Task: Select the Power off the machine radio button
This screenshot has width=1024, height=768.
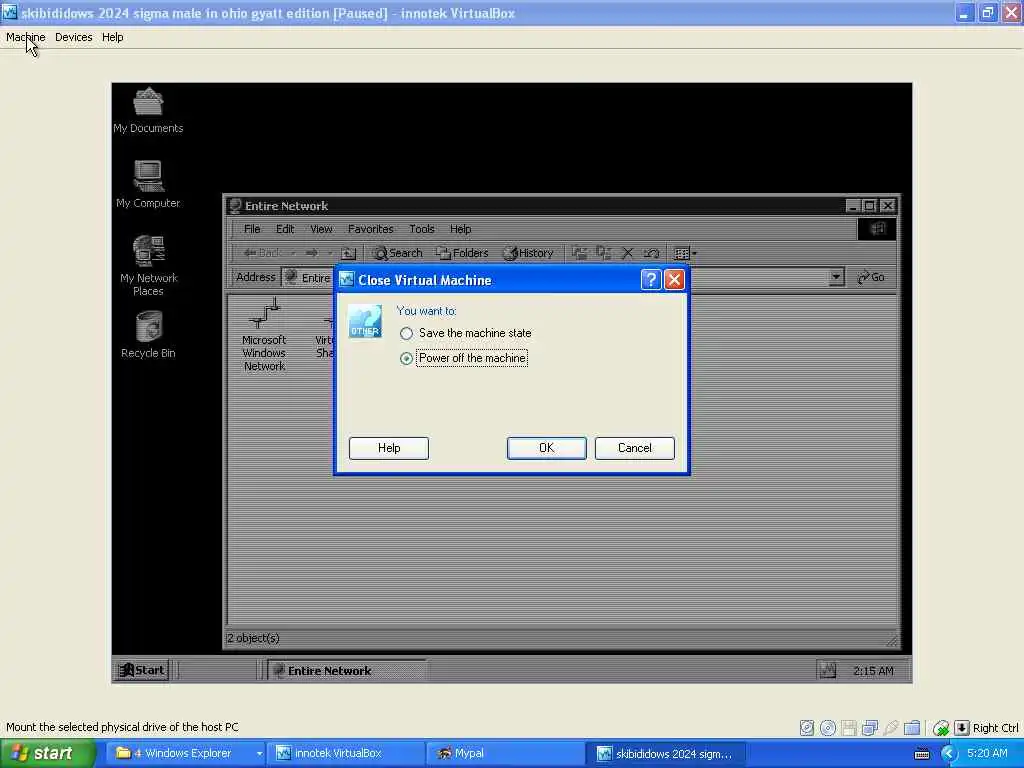Action: click(406, 359)
